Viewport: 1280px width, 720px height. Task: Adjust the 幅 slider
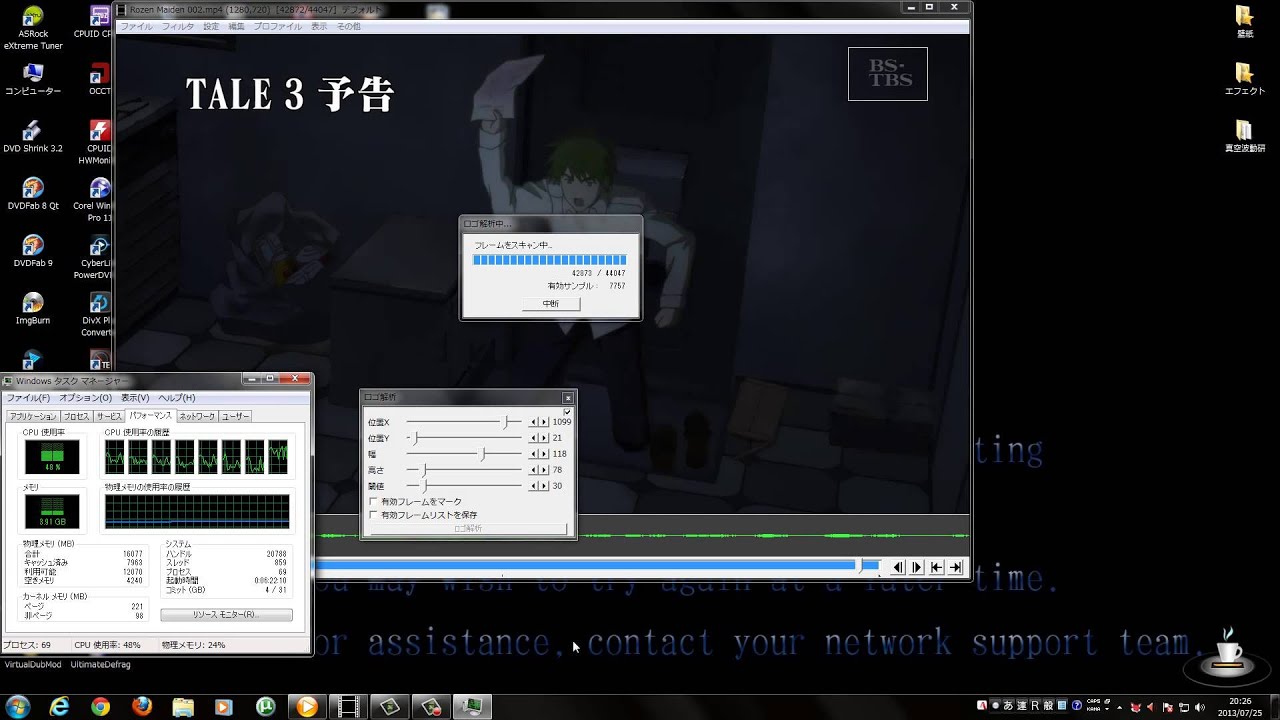click(464, 454)
